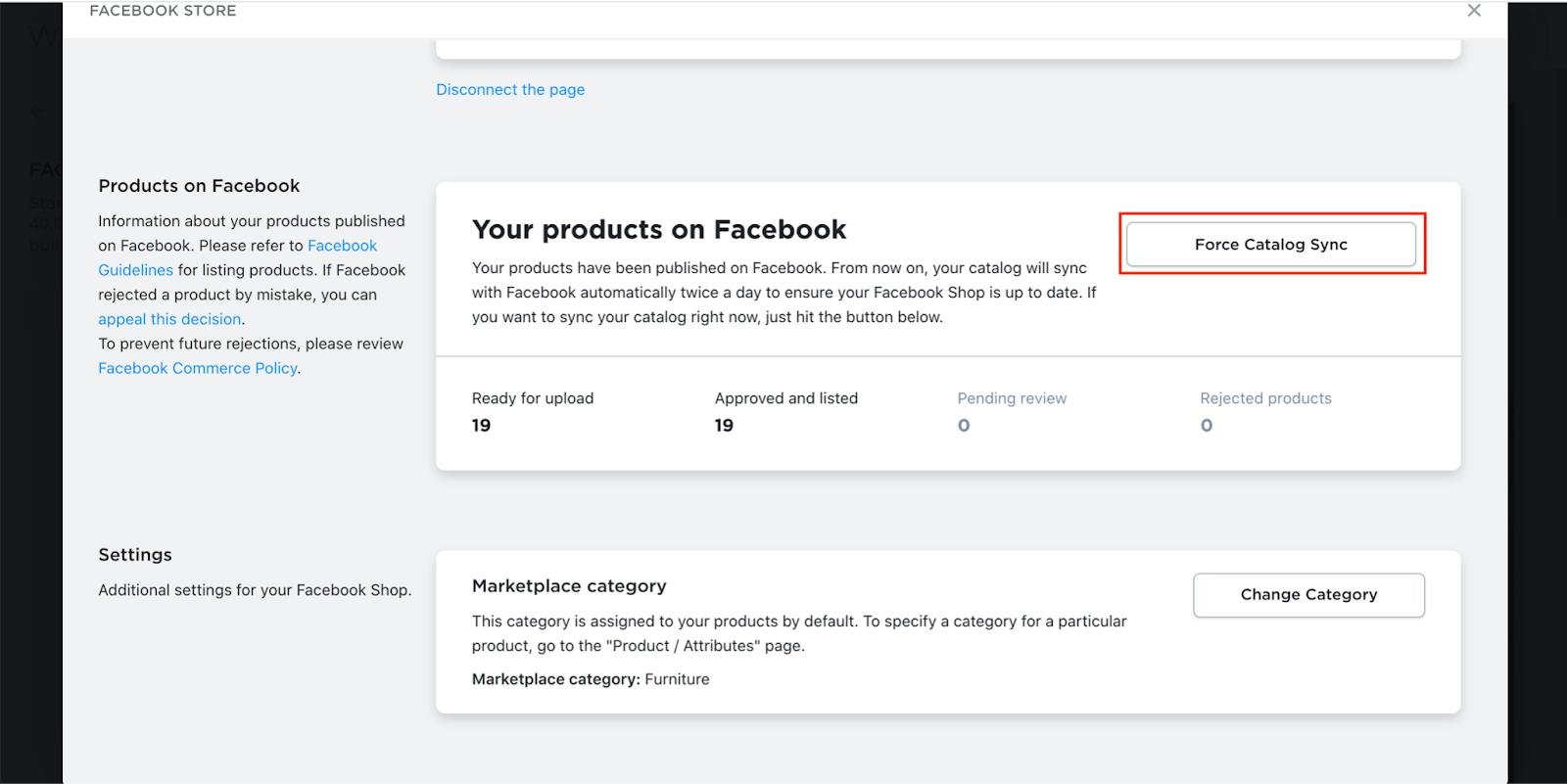Viewport: 1567px width, 784px height.
Task: Click the catalog sync description paragraph
Action: coord(783,293)
